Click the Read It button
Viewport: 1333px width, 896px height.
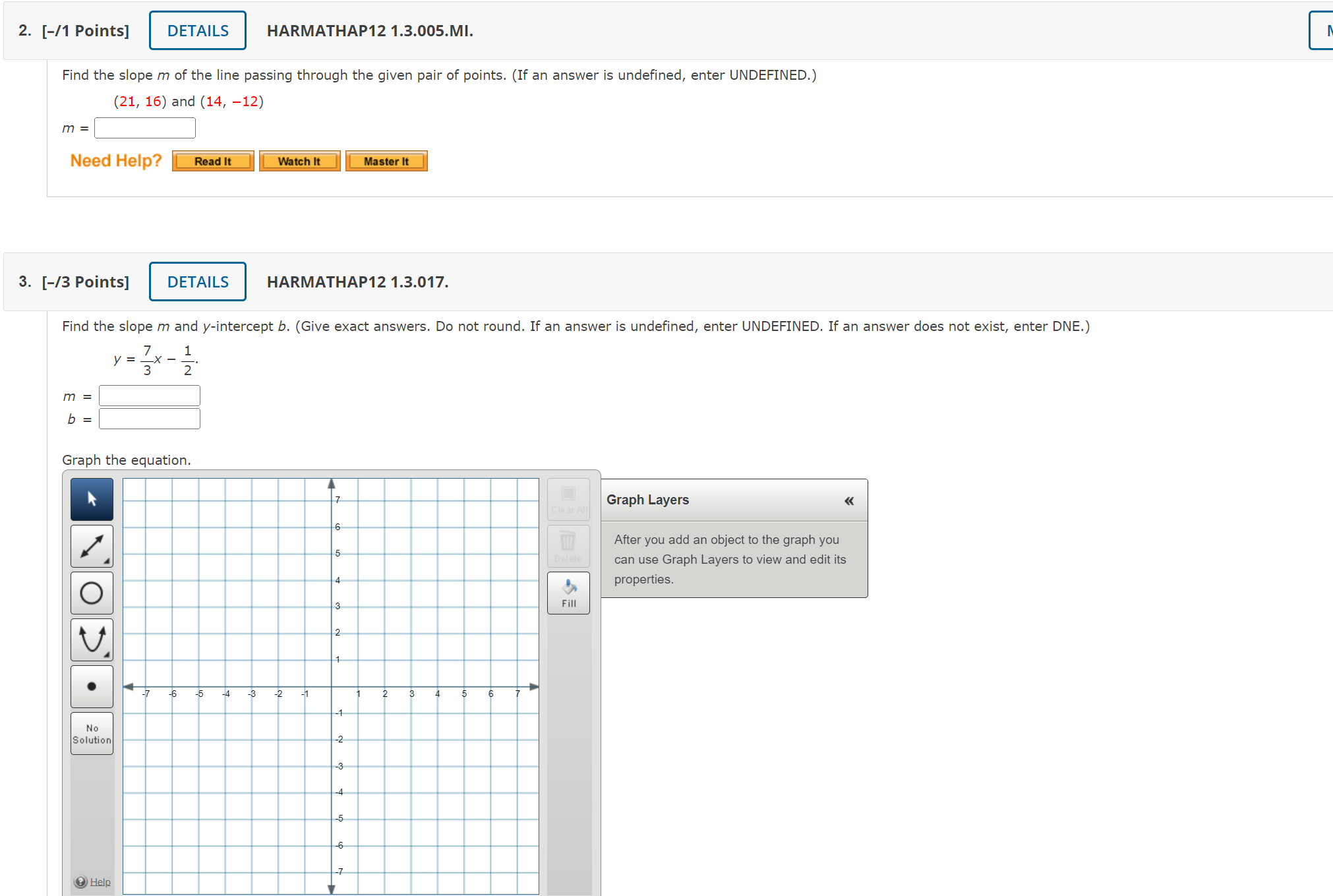click(212, 160)
